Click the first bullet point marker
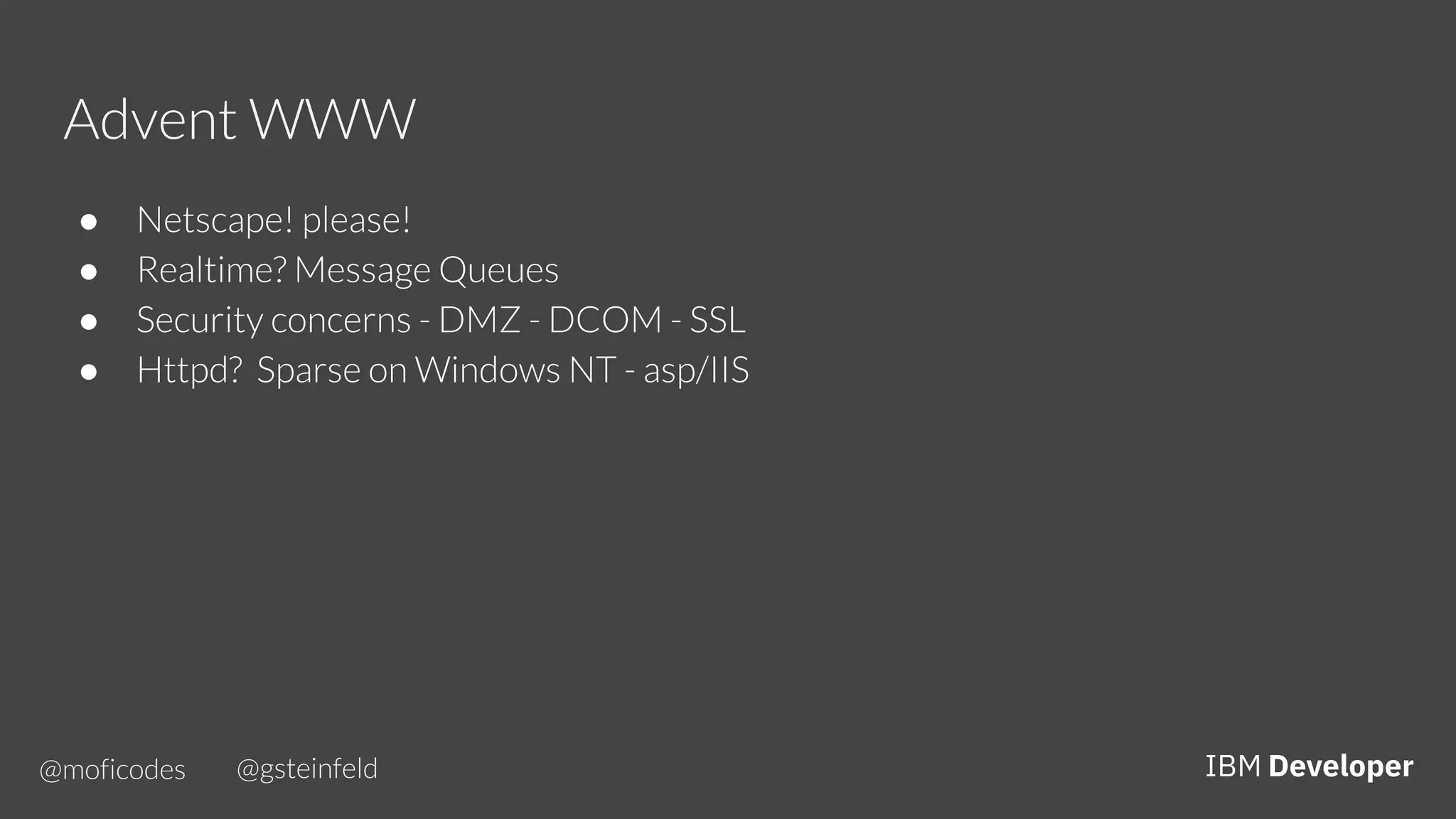Viewport: 1456px width, 819px height. click(89, 222)
